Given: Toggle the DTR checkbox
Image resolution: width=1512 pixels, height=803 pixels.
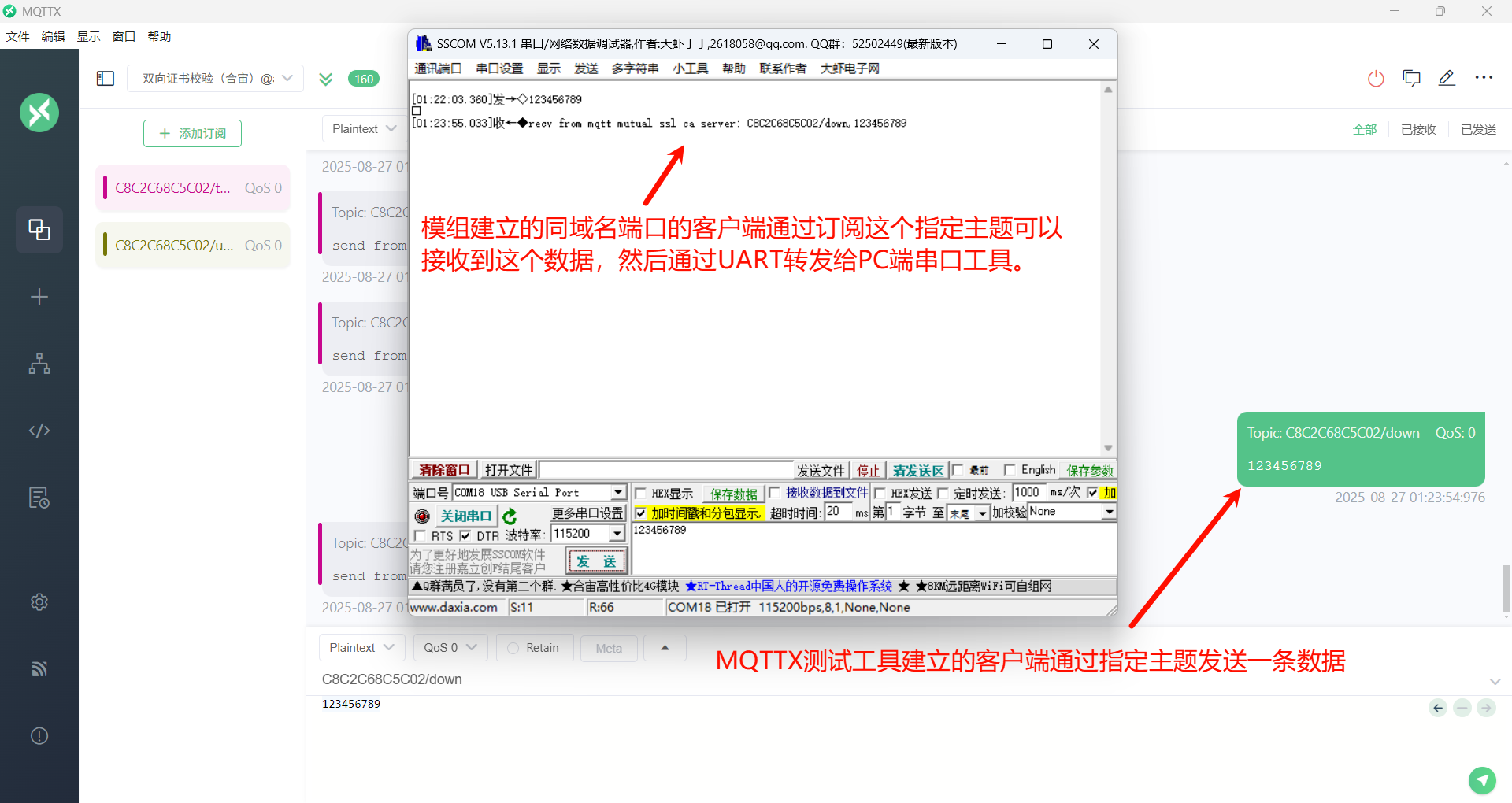Looking at the screenshot, I should (465, 535).
